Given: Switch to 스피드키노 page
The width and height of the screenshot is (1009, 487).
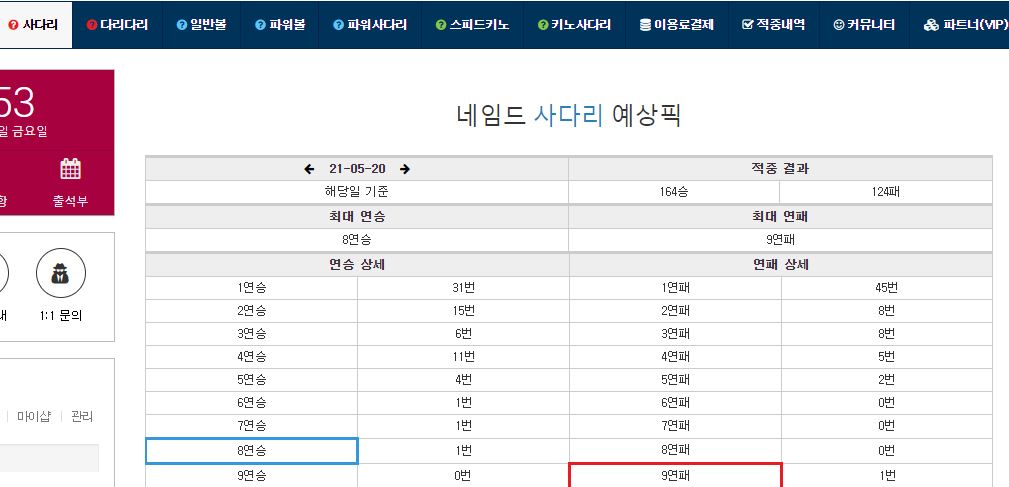Looking at the screenshot, I should pyautogui.click(x=472, y=25).
